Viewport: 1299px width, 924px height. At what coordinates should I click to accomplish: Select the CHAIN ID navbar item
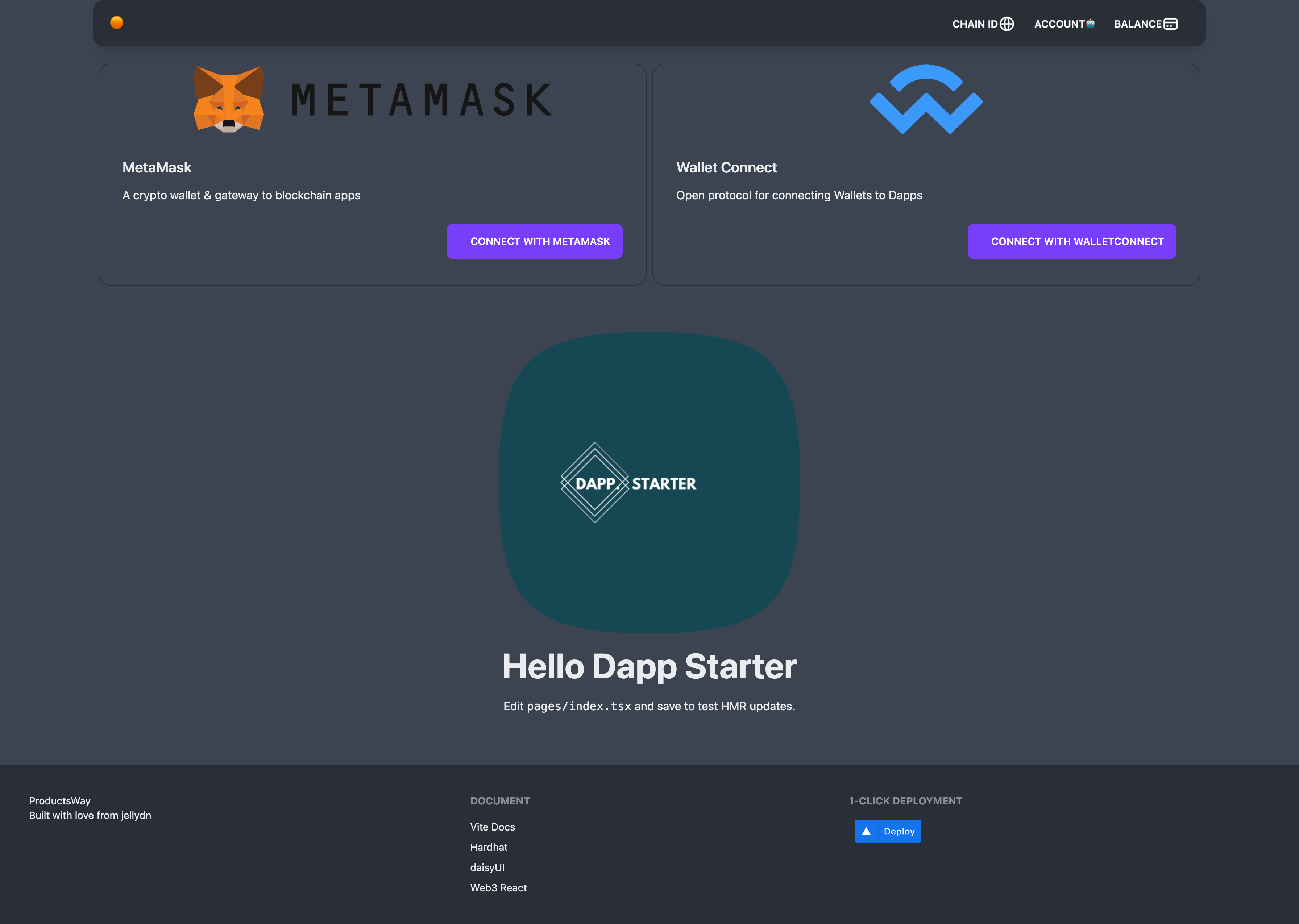[975, 24]
